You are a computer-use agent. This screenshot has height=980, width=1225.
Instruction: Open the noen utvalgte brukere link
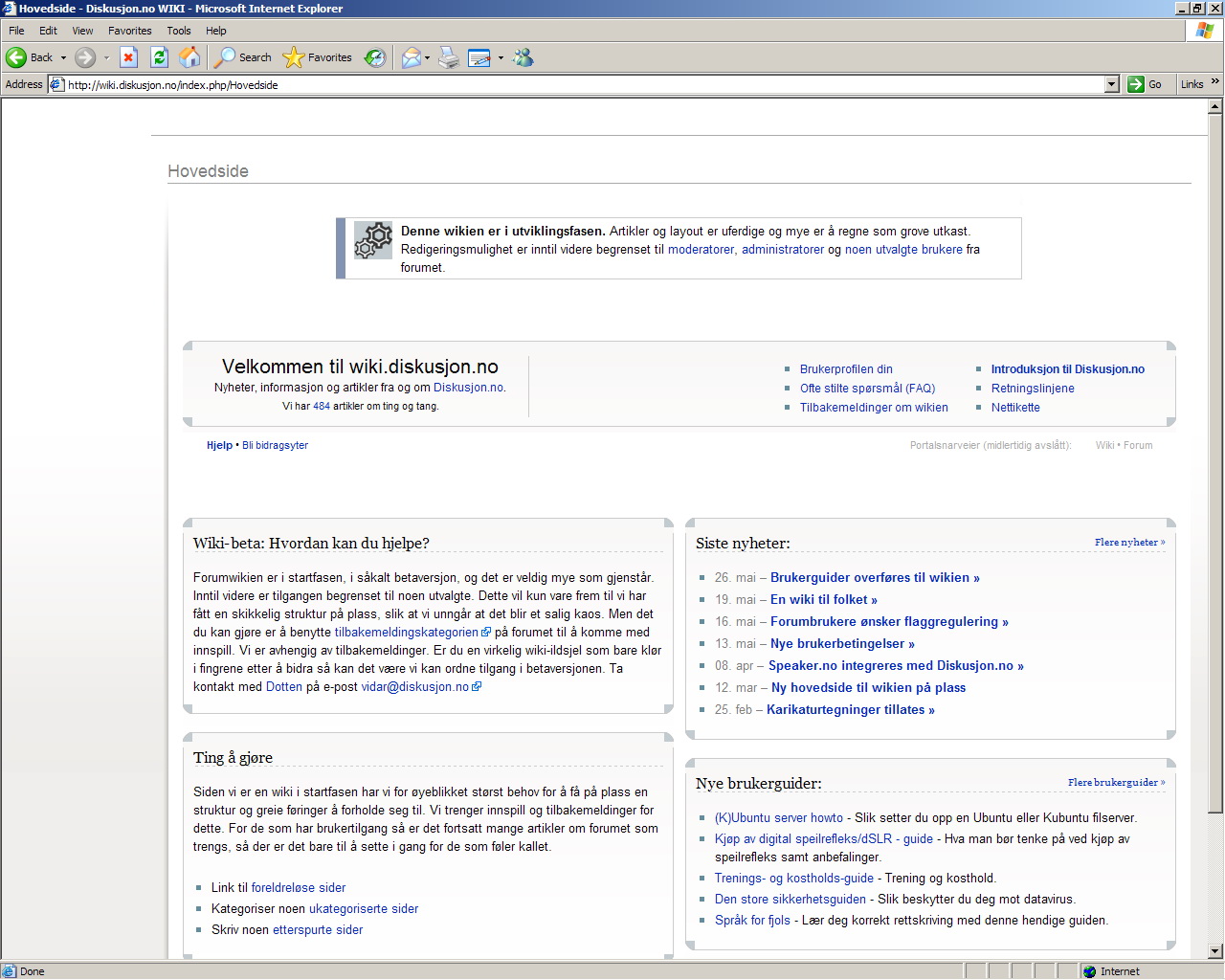(903, 250)
